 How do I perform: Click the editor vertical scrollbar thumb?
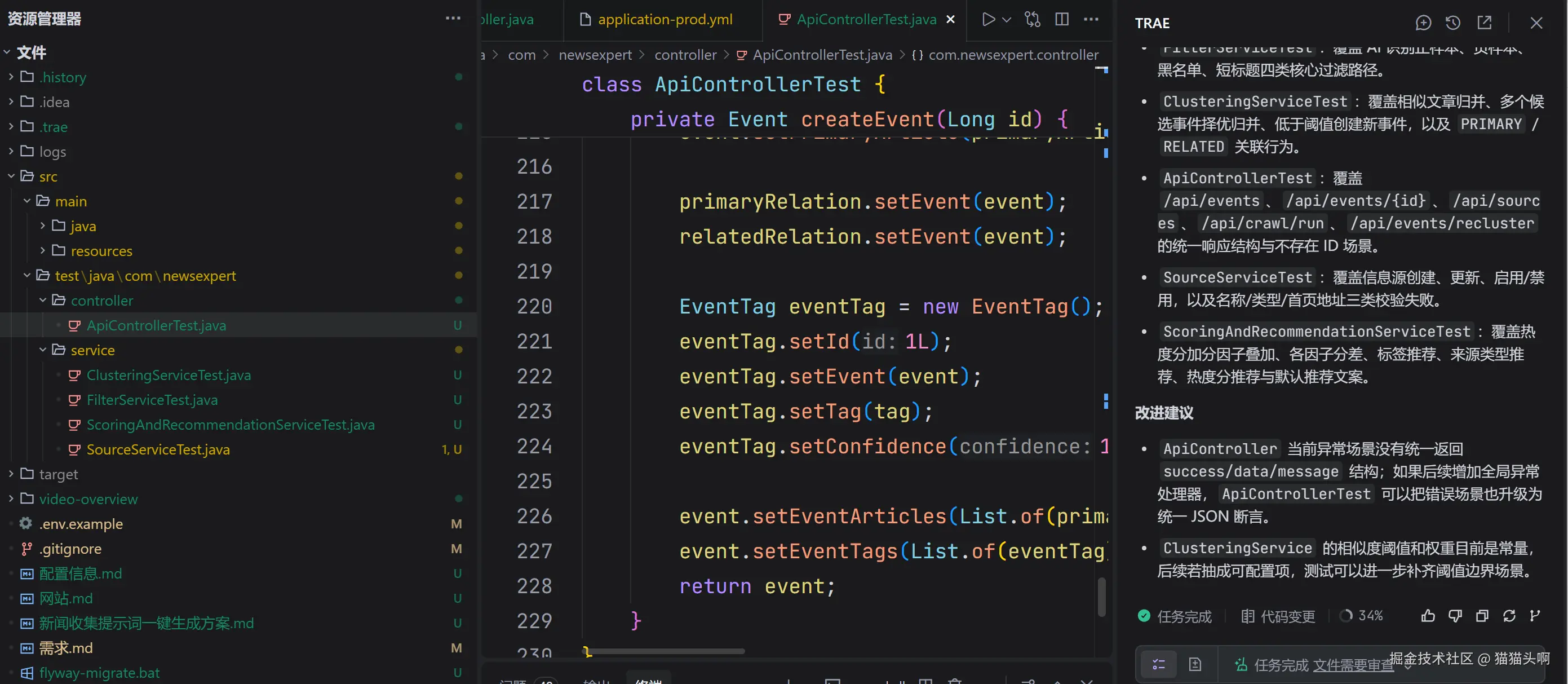pos(1101,597)
